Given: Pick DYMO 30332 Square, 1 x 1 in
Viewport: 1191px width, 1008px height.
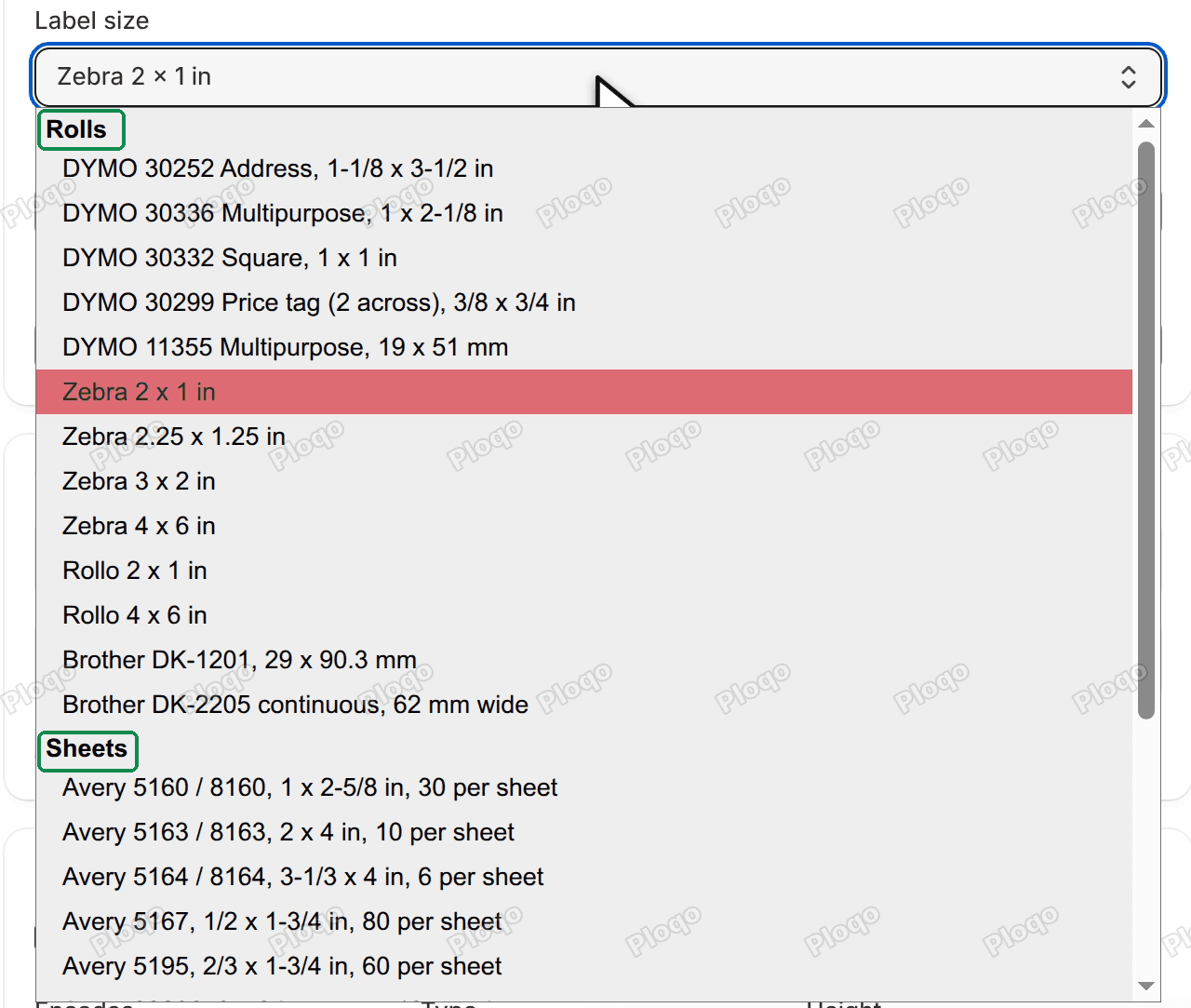Looking at the screenshot, I should pyautogui.click(x=584, y=258).
